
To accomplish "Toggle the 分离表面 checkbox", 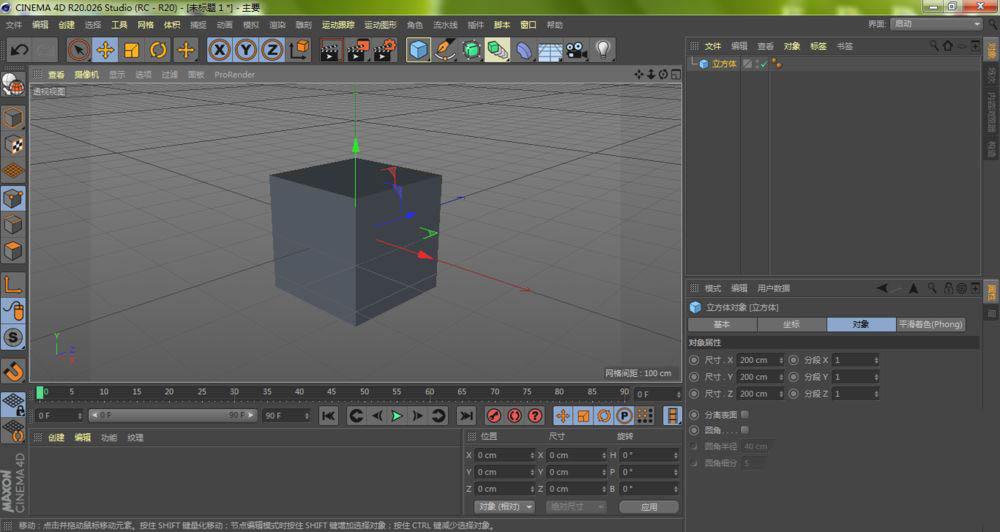I will (744, 415).
